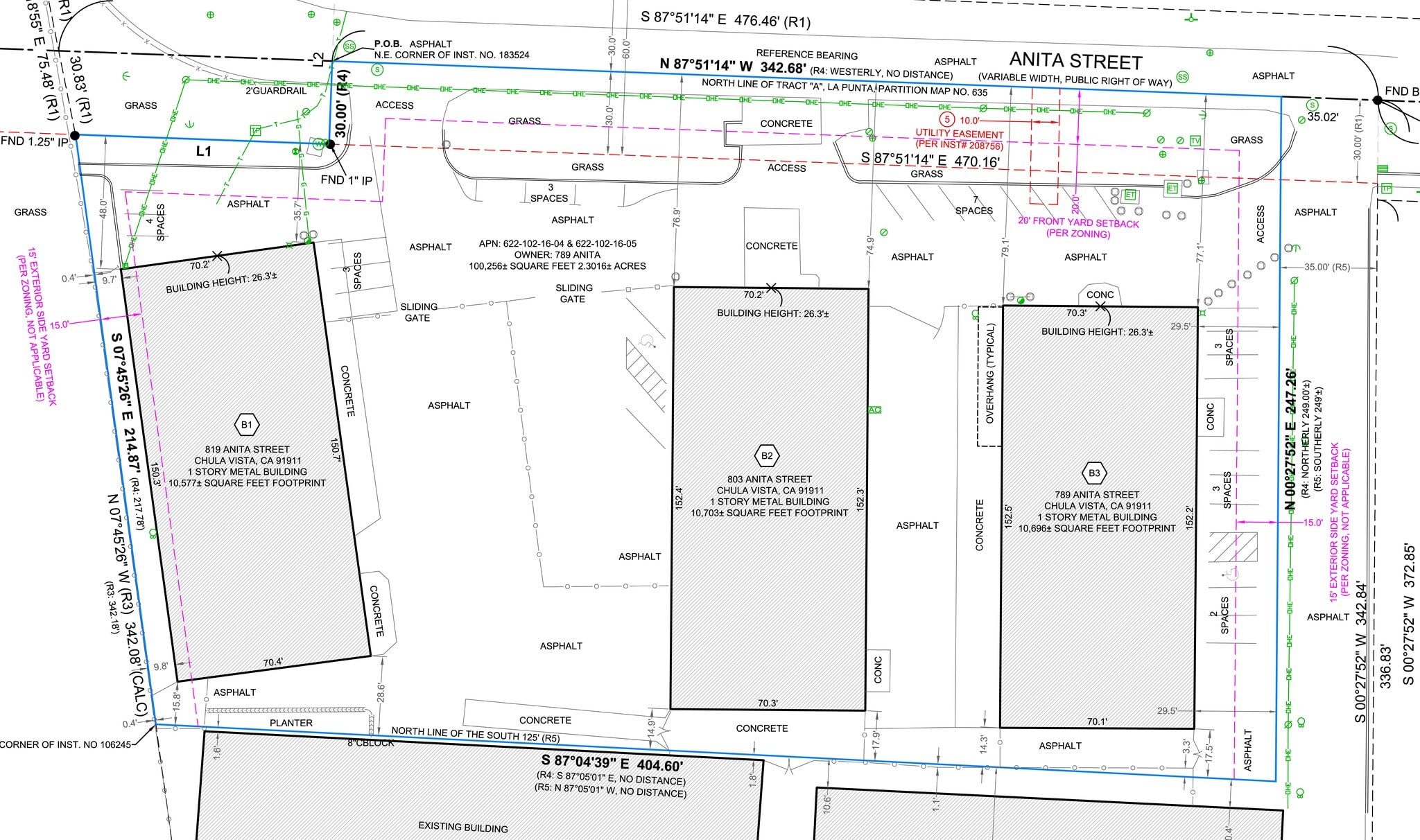Screen dimensions: 1420x840
Task: Click the 77.1' setback dimension
Action: pyautogui.click(x=1200, y=252)
